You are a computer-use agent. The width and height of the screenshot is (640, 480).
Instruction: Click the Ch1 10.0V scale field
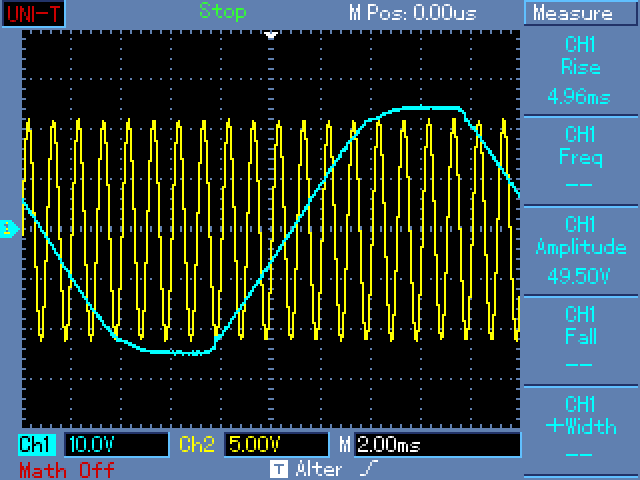116,444
